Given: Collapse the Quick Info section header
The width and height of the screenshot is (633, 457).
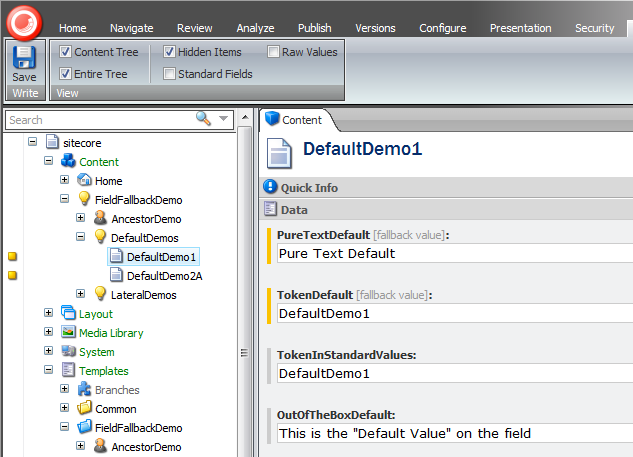Looking at the screenshot, I should tap(447, 187).
